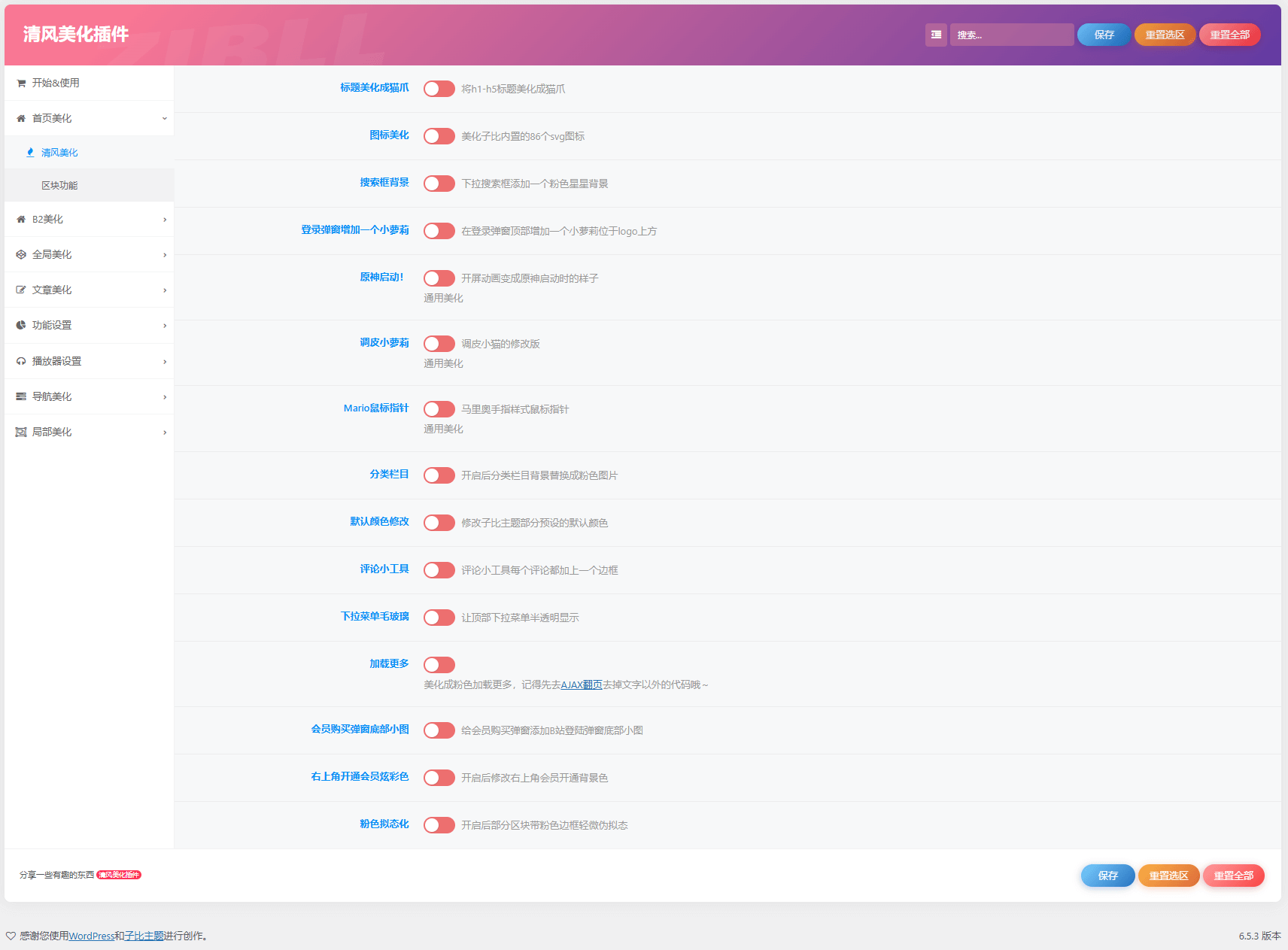Screen dimensions: 1288x950
Task: Open the B2美化 menu item
Action: 89,220
